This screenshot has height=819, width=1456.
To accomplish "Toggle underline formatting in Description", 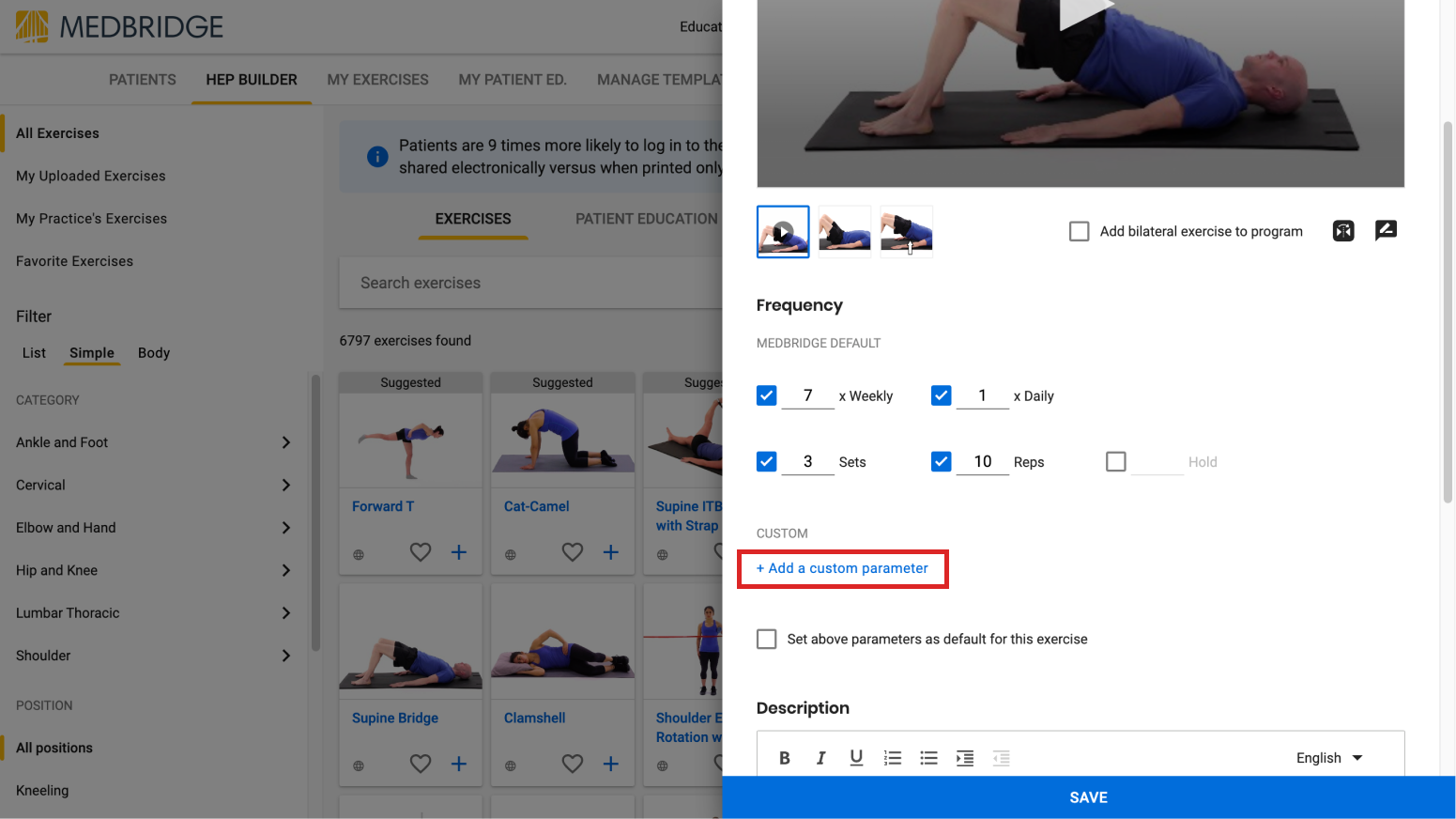I will (x=856, y=758).
